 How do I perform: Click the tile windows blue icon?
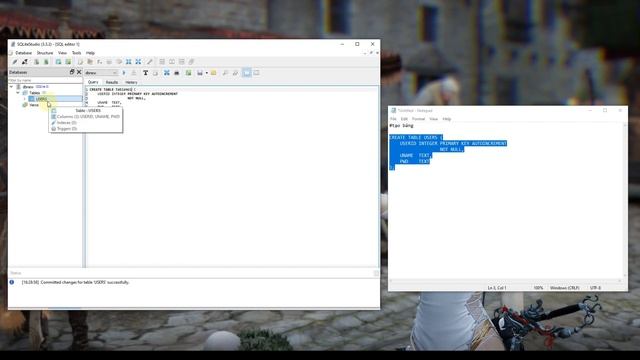tap(128, 62)
